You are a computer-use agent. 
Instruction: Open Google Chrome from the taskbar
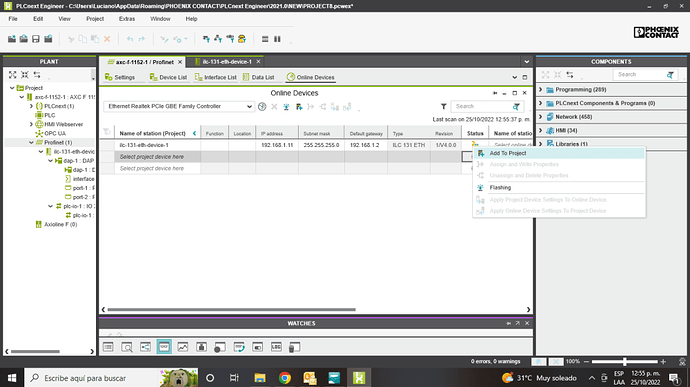[285, 378]
